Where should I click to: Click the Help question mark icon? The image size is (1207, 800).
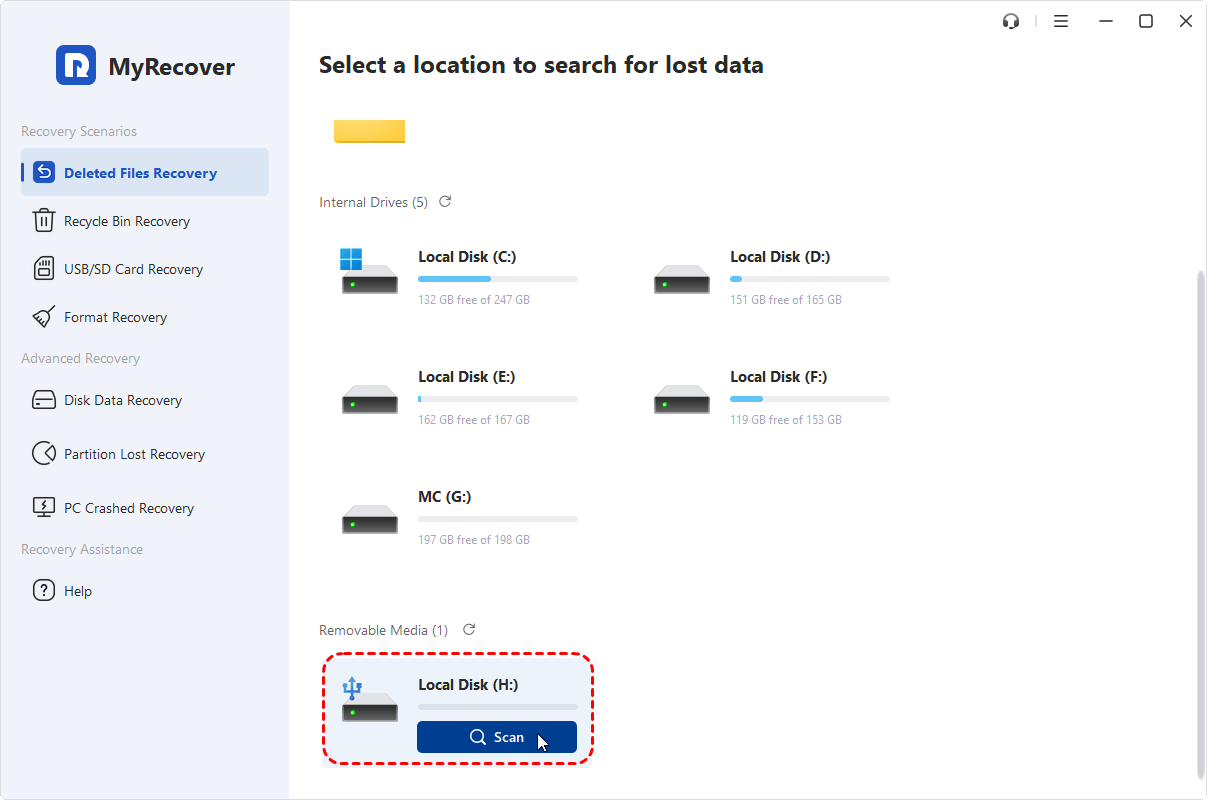click(44, 590)
